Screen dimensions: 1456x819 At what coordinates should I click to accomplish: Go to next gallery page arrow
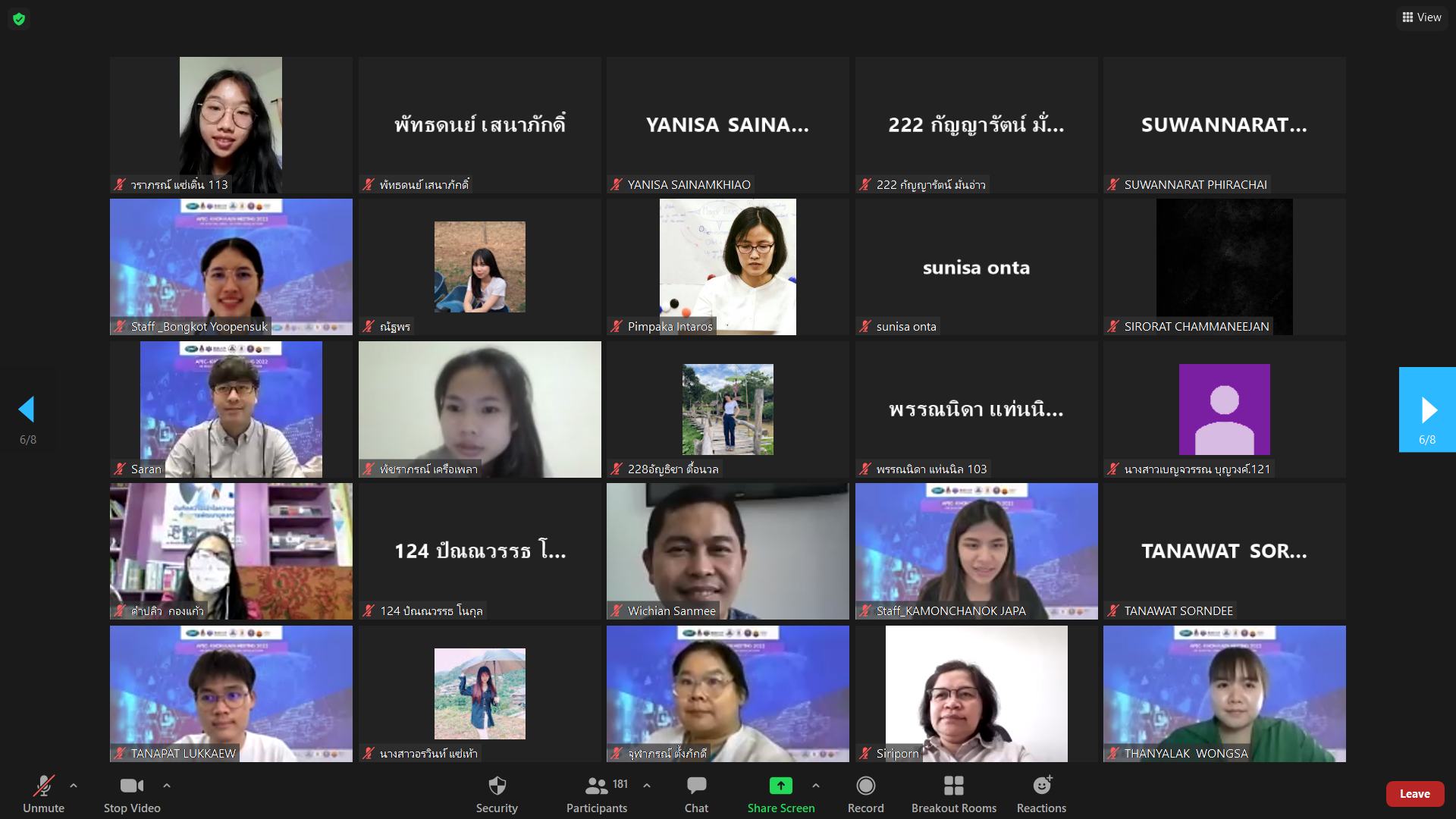[1427, 409]
